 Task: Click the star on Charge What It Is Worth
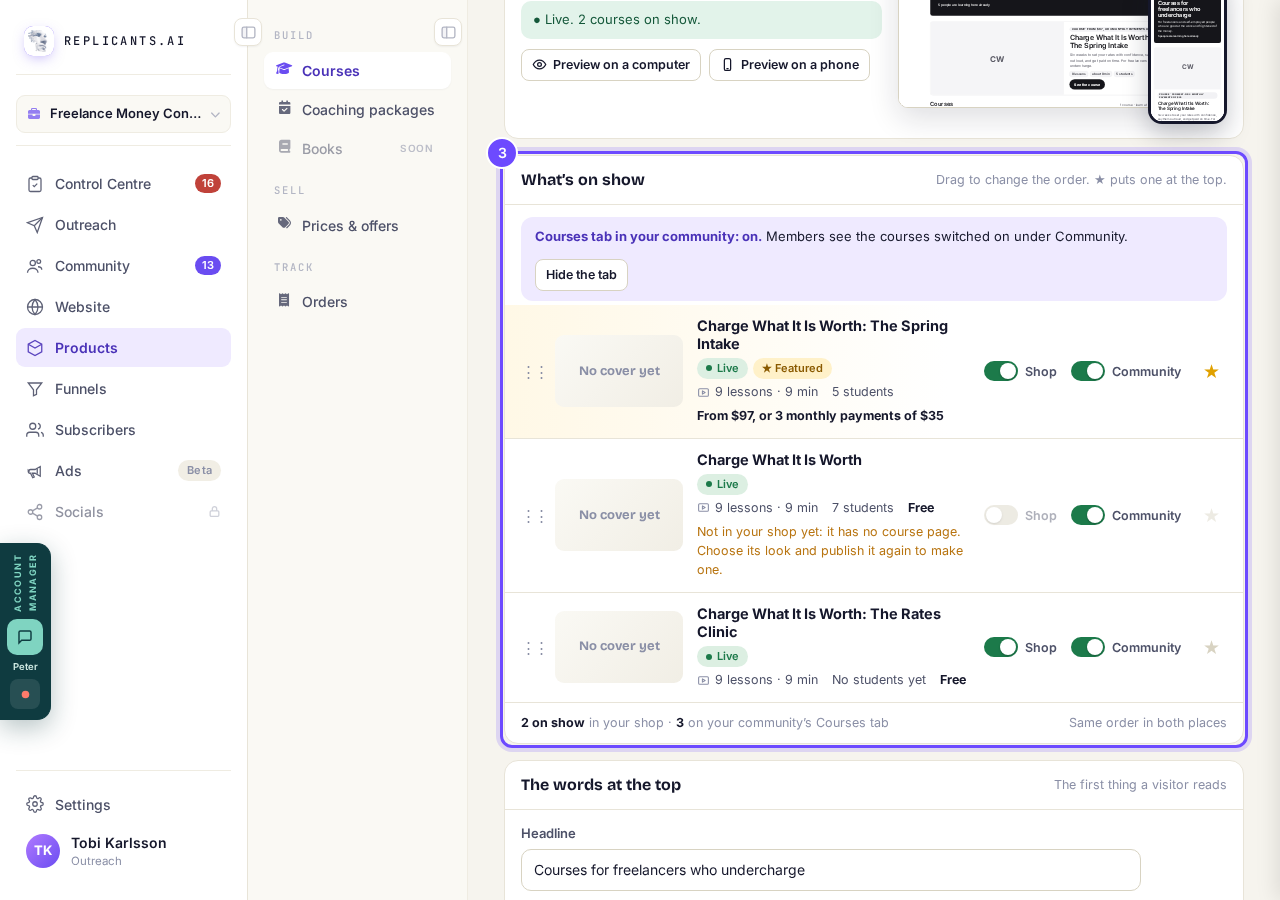pyautogui.click(x=1211, y=515)
